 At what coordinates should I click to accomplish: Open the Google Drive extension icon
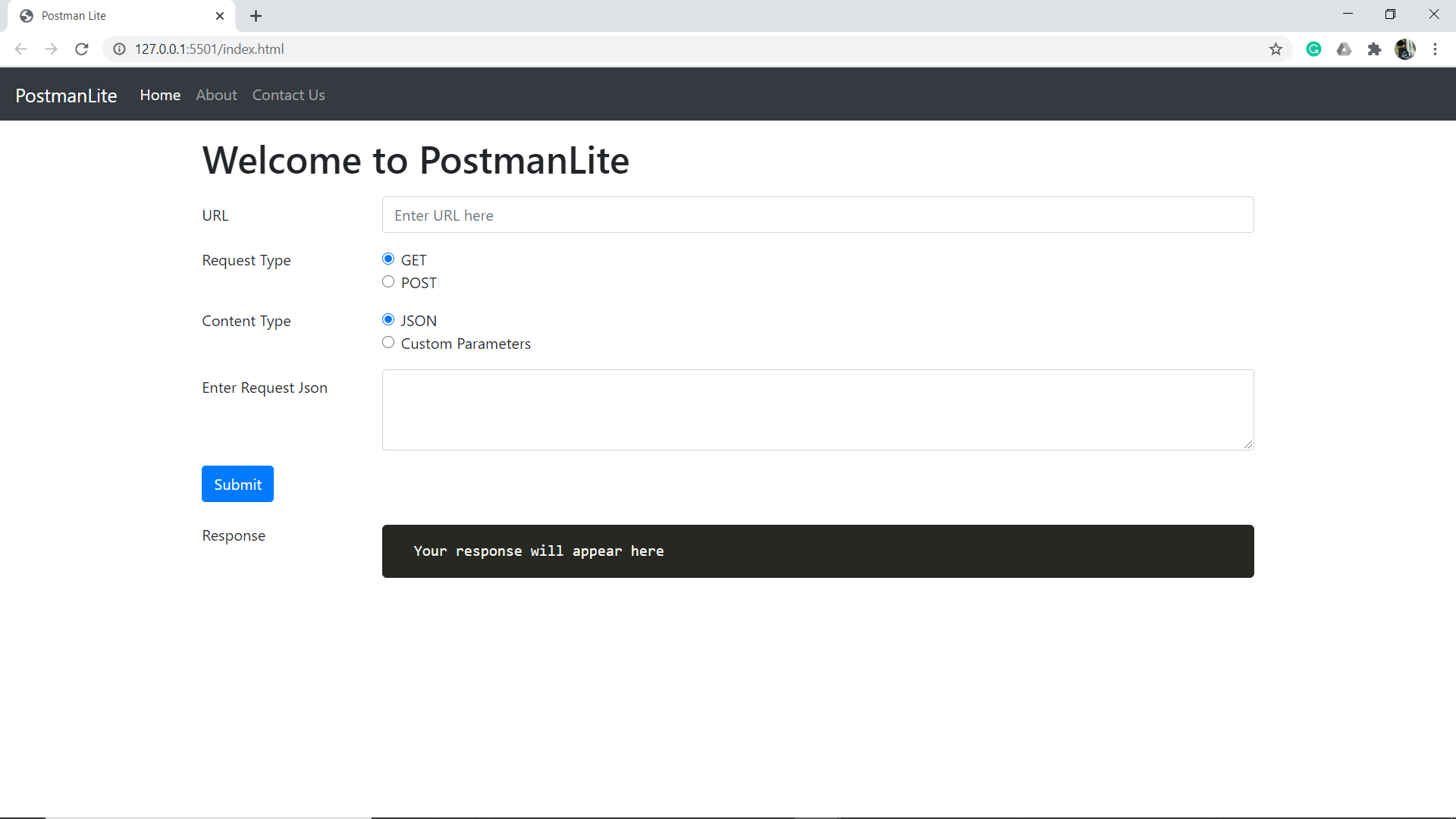(1344, 49)
